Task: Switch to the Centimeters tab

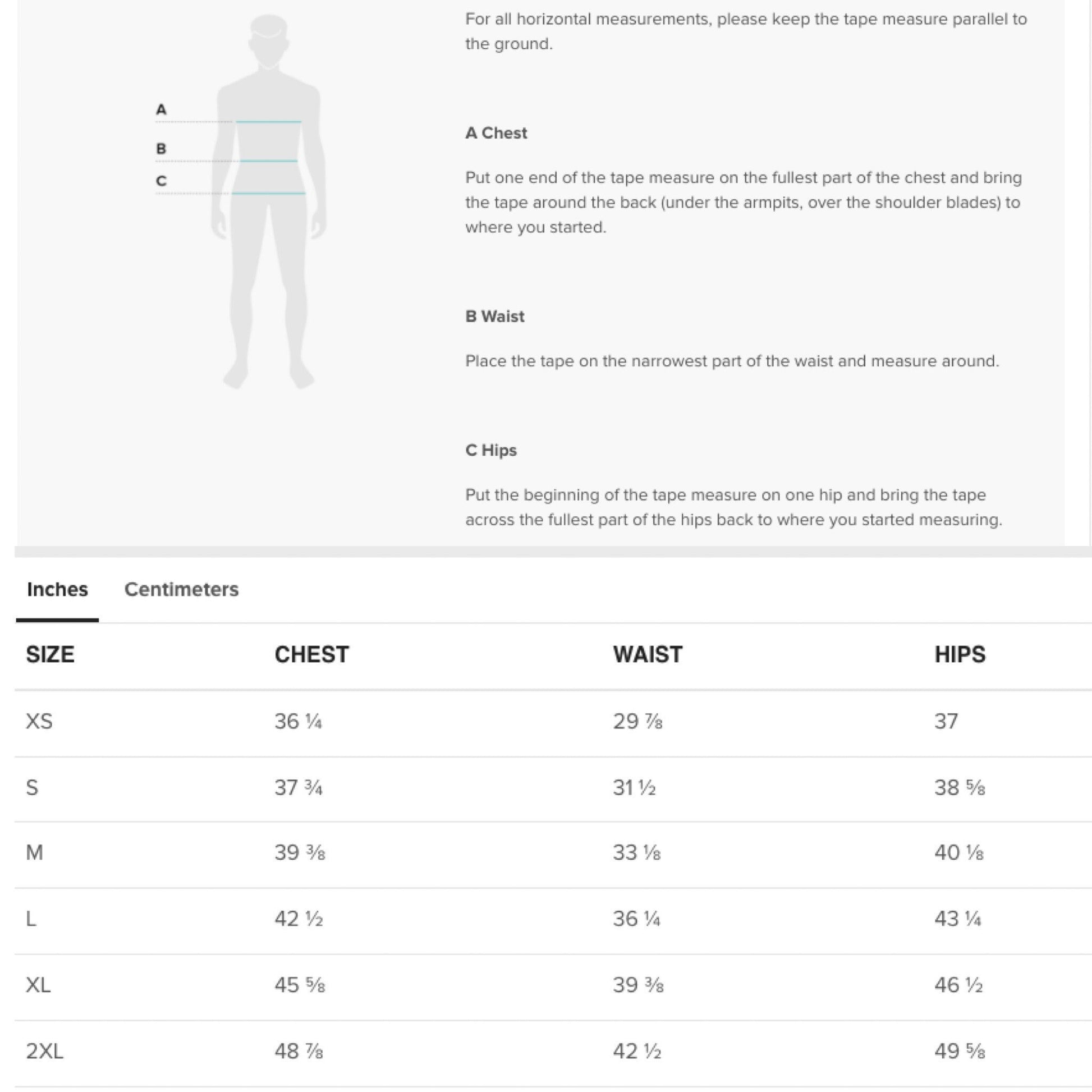Action: coord(181,589)
